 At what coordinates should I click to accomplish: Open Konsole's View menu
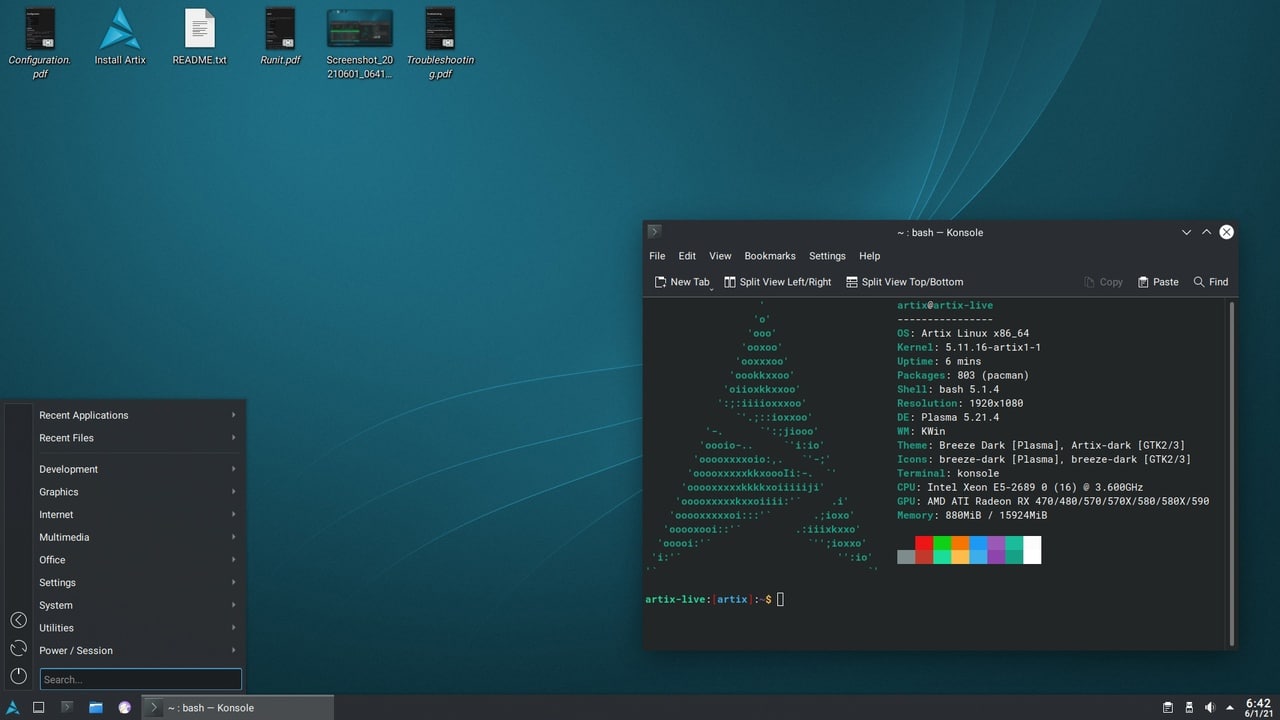pos(720,256)
